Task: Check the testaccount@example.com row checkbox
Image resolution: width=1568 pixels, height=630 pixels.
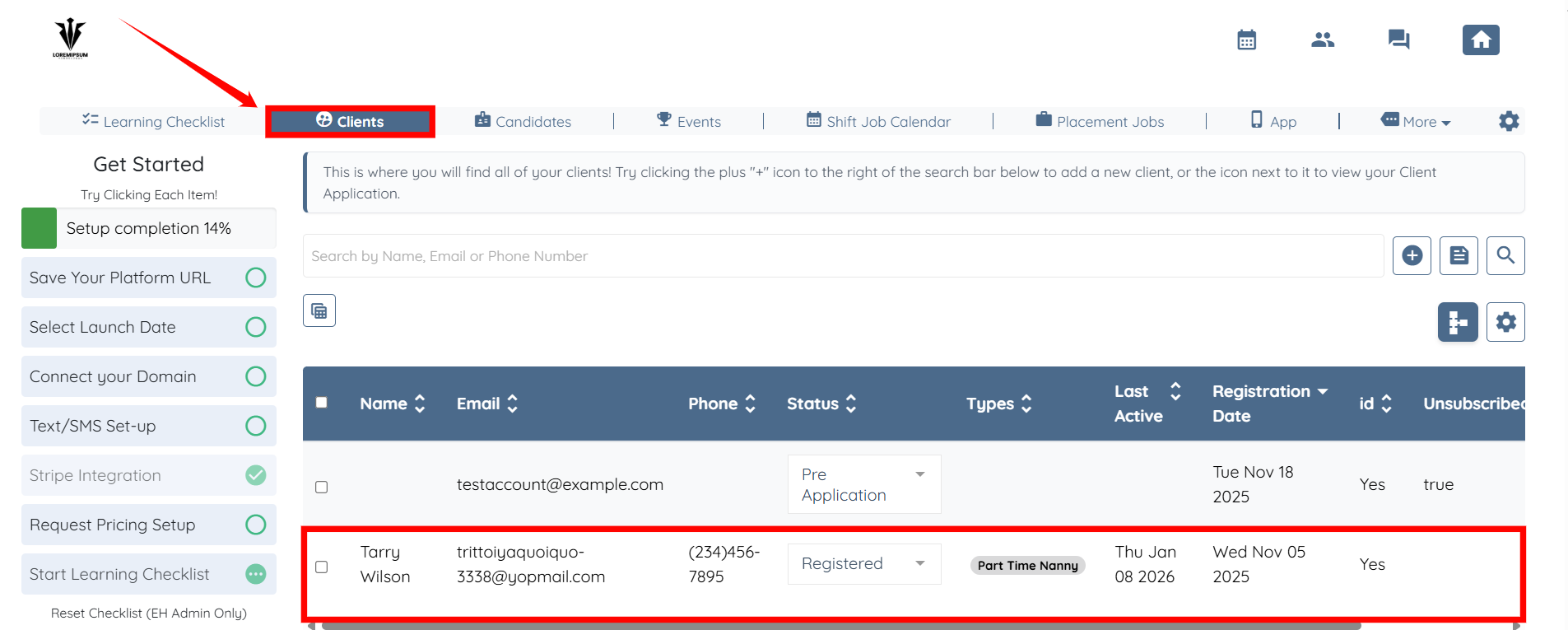Action: coord(322,487)
